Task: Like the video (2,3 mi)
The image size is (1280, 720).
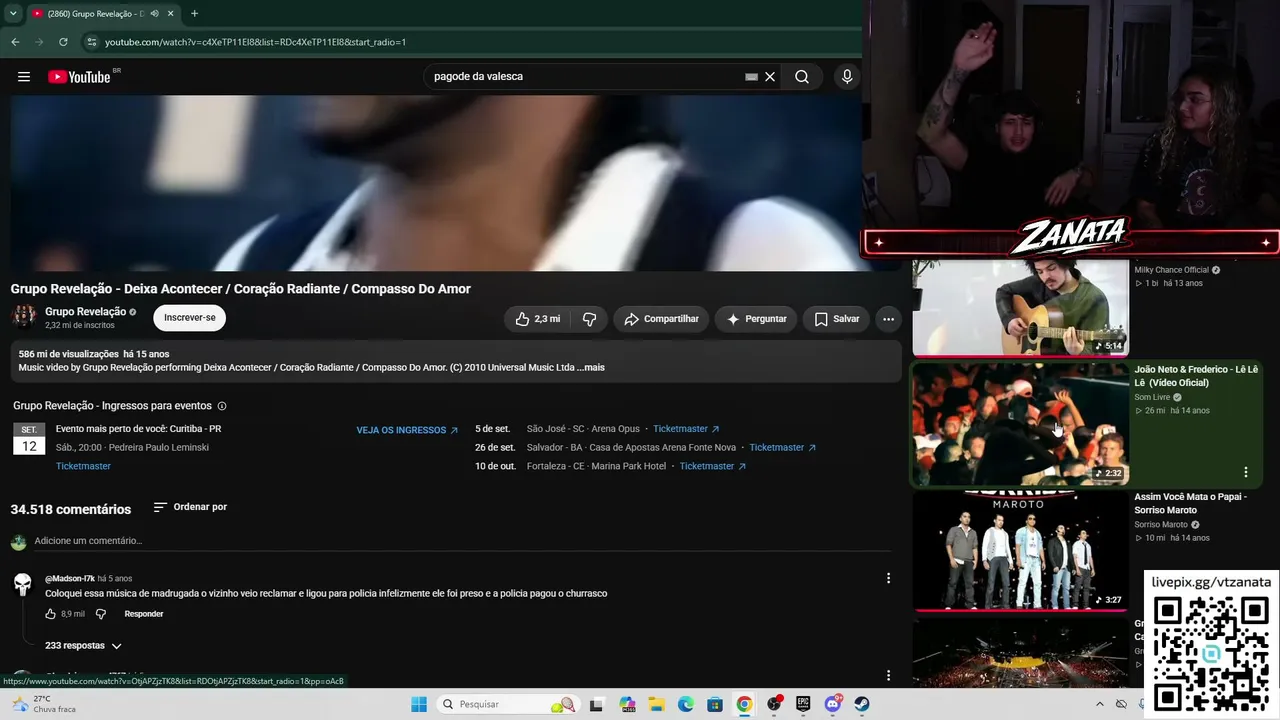Action: (538, 319)
